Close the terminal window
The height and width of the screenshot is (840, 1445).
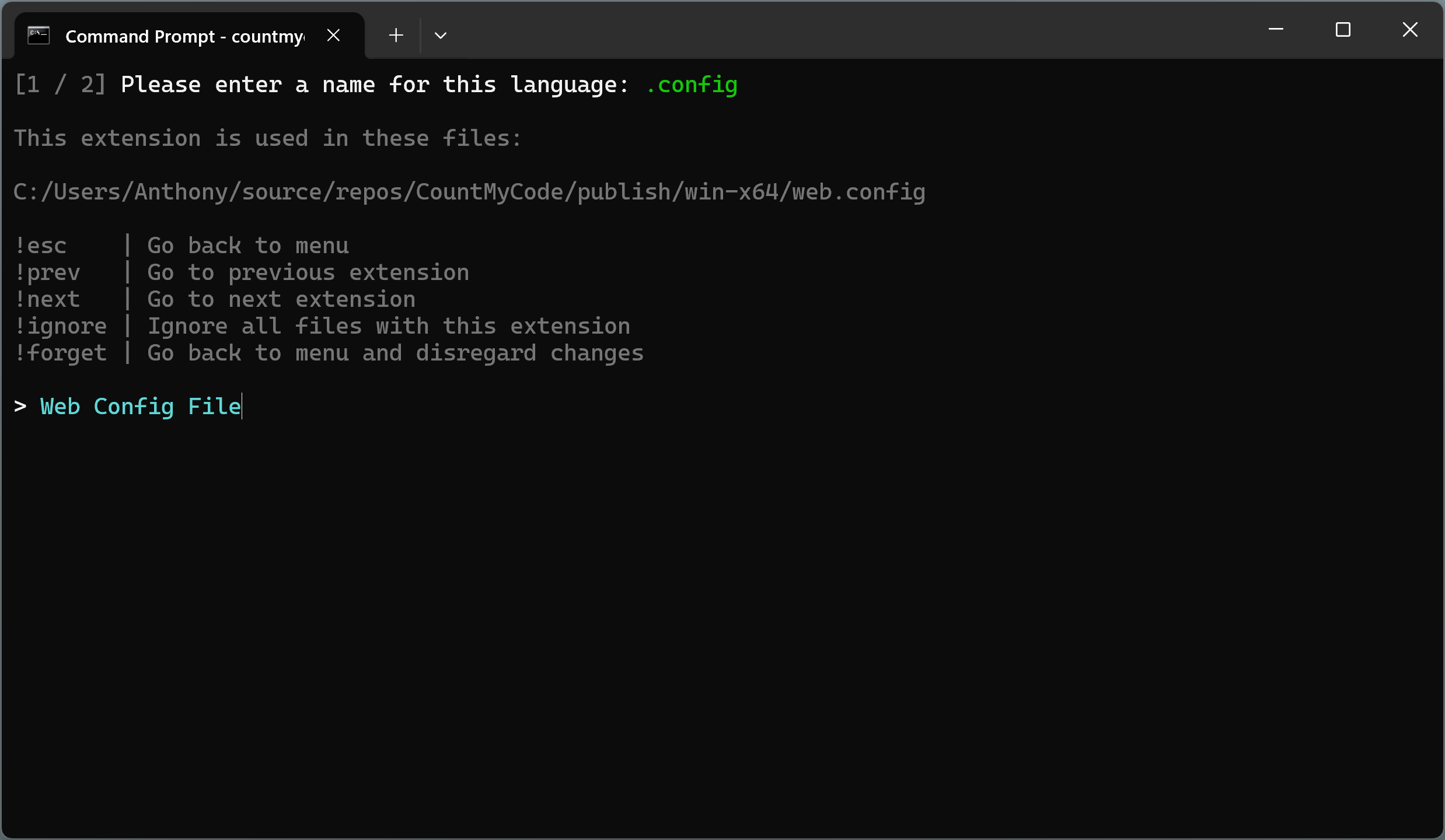1410,29
